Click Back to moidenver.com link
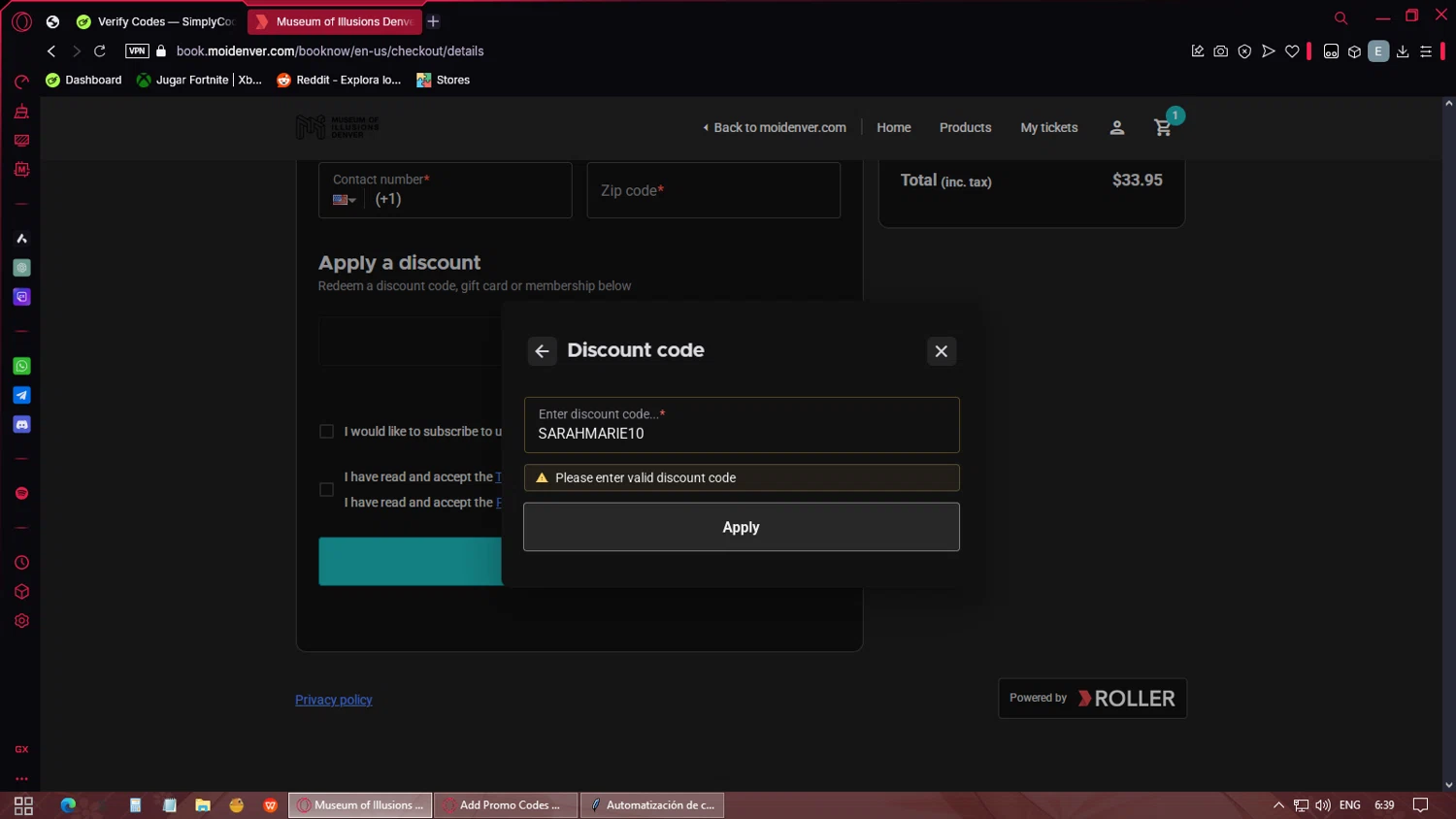 [x=775, y=127]
